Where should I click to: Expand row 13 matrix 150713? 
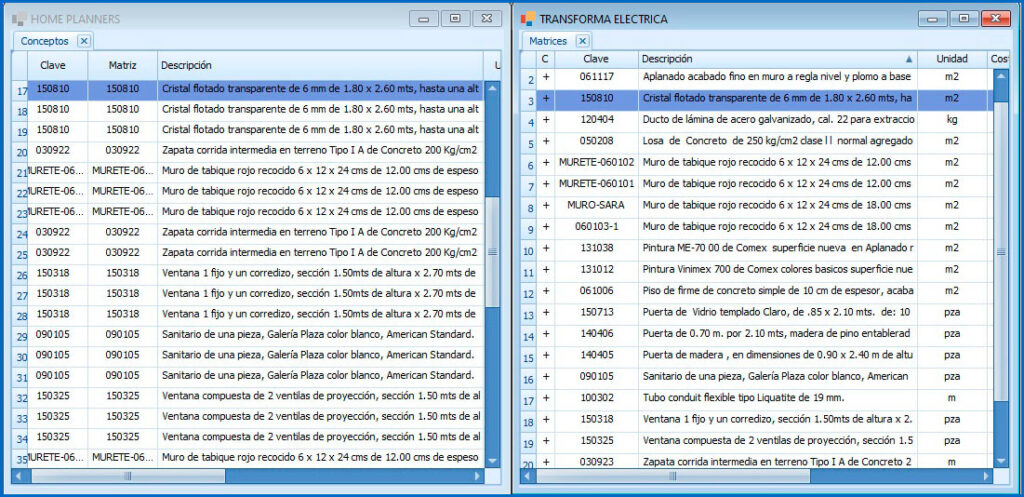tap(545, 312)
